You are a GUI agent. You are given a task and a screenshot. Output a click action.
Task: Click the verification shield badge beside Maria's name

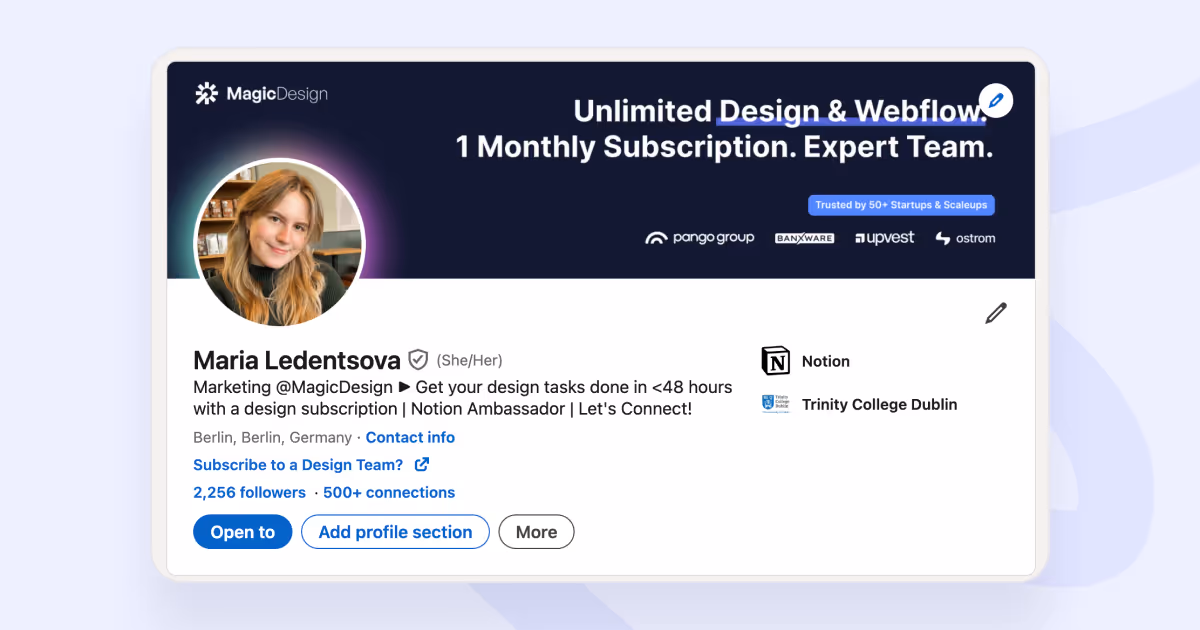coord(418,360)
